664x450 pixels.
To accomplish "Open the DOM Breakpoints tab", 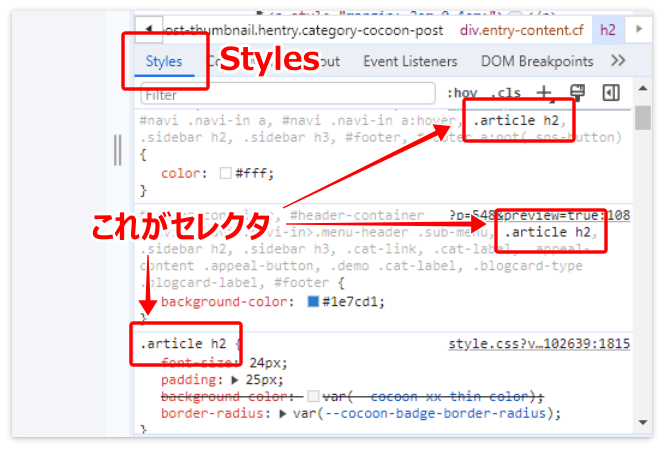I will click(x=537, y=61).
